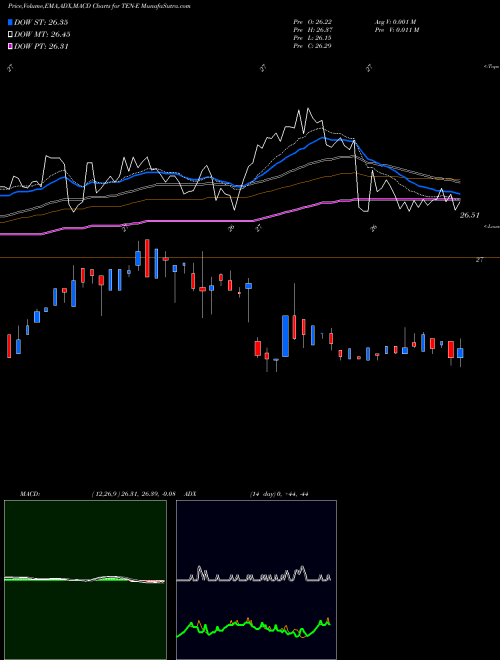Click the blue DOW ST legend swatch

tap(10, 22)
